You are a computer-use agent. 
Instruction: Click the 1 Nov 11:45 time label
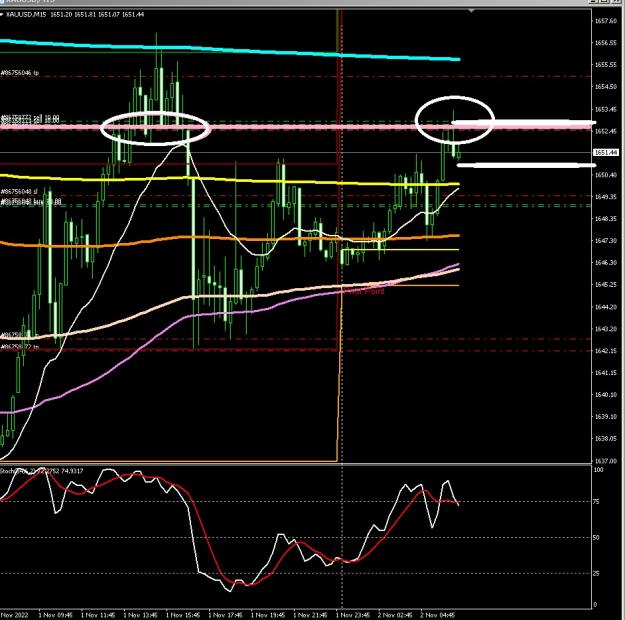coord(97,615)
